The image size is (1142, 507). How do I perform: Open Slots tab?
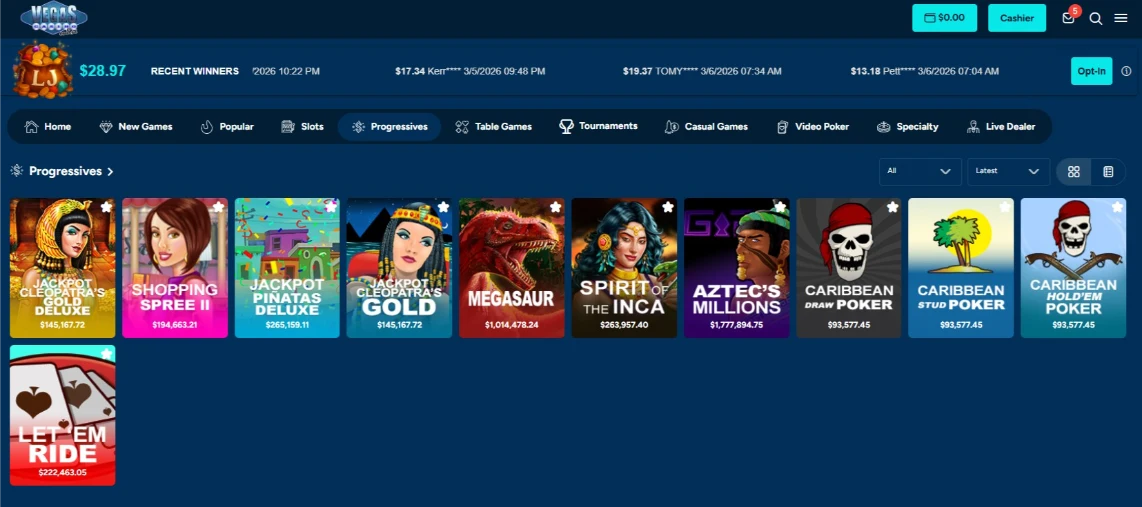click(x=302, y=127)
